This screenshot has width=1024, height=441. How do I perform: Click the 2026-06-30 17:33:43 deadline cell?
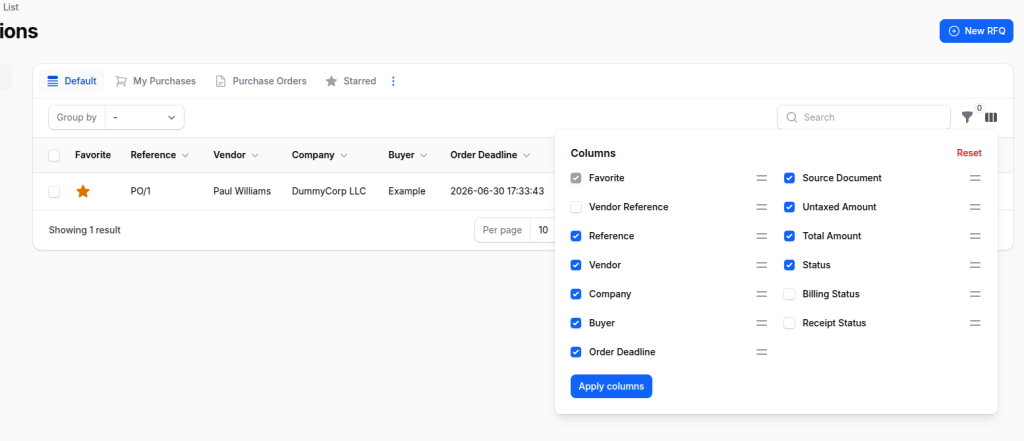[498, 191]
